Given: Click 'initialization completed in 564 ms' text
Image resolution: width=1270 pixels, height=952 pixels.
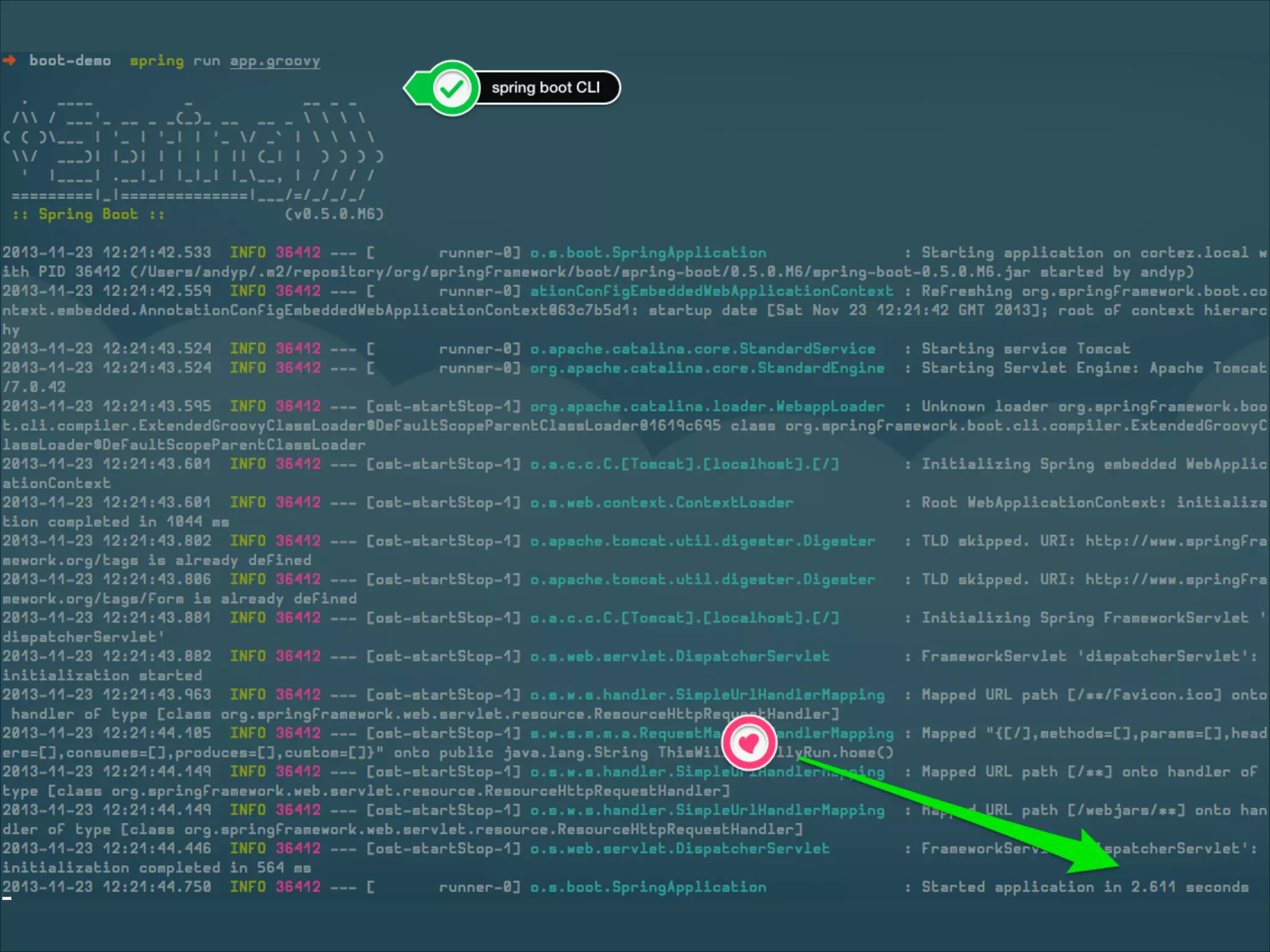Looking at the screenshot, I should coord(156,868).
